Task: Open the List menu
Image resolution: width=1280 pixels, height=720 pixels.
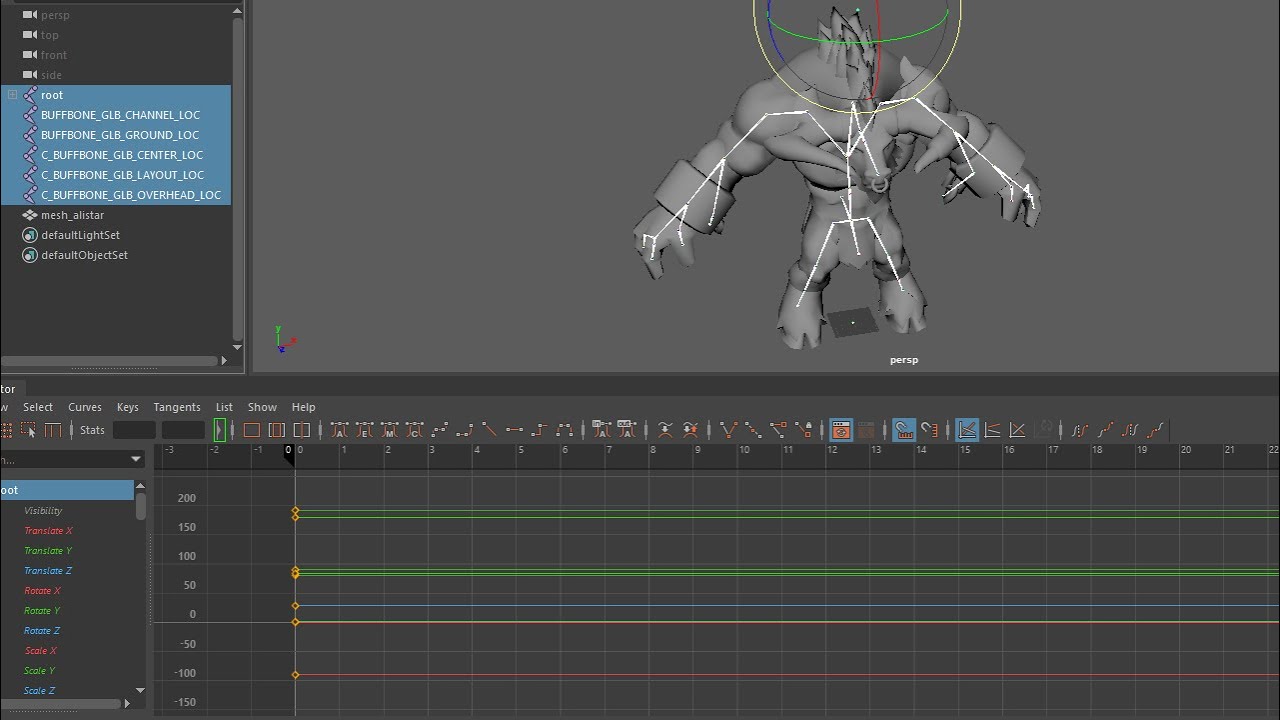Action: point(224,407)
